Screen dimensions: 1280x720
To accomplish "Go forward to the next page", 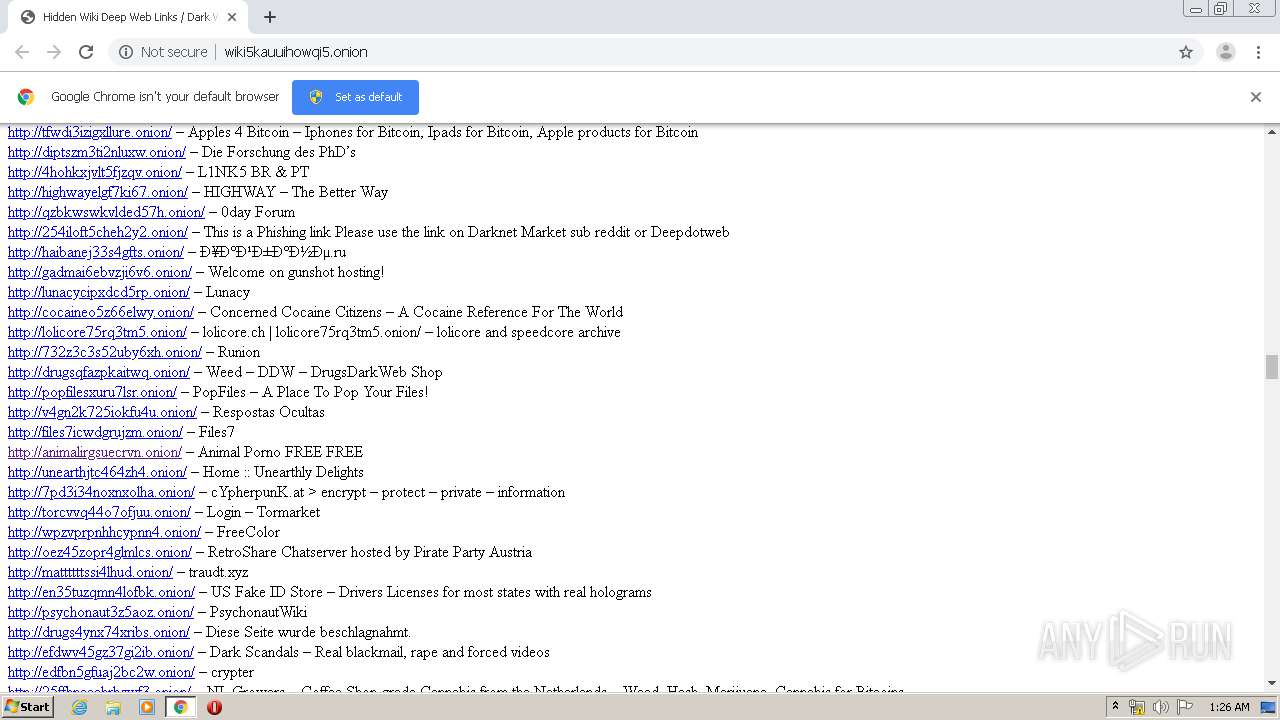I will coord(54,52).
